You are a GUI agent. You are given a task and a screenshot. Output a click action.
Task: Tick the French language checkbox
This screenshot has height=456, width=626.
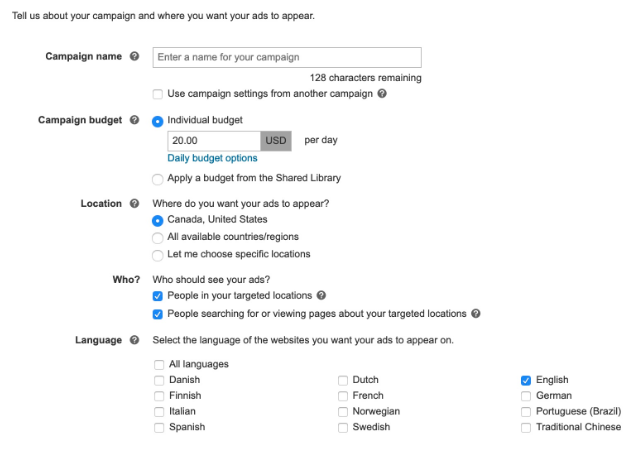pyautogui.click(x=343, y=396)
